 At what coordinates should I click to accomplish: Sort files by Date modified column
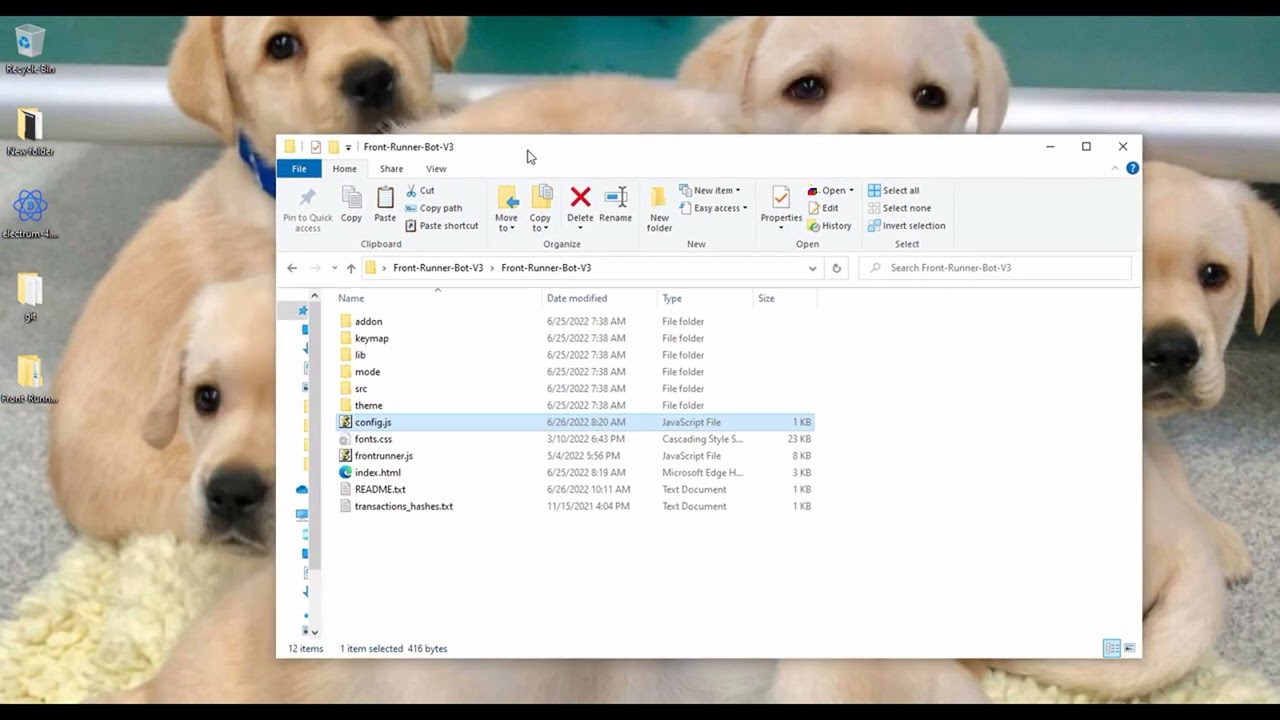point(599,298)
